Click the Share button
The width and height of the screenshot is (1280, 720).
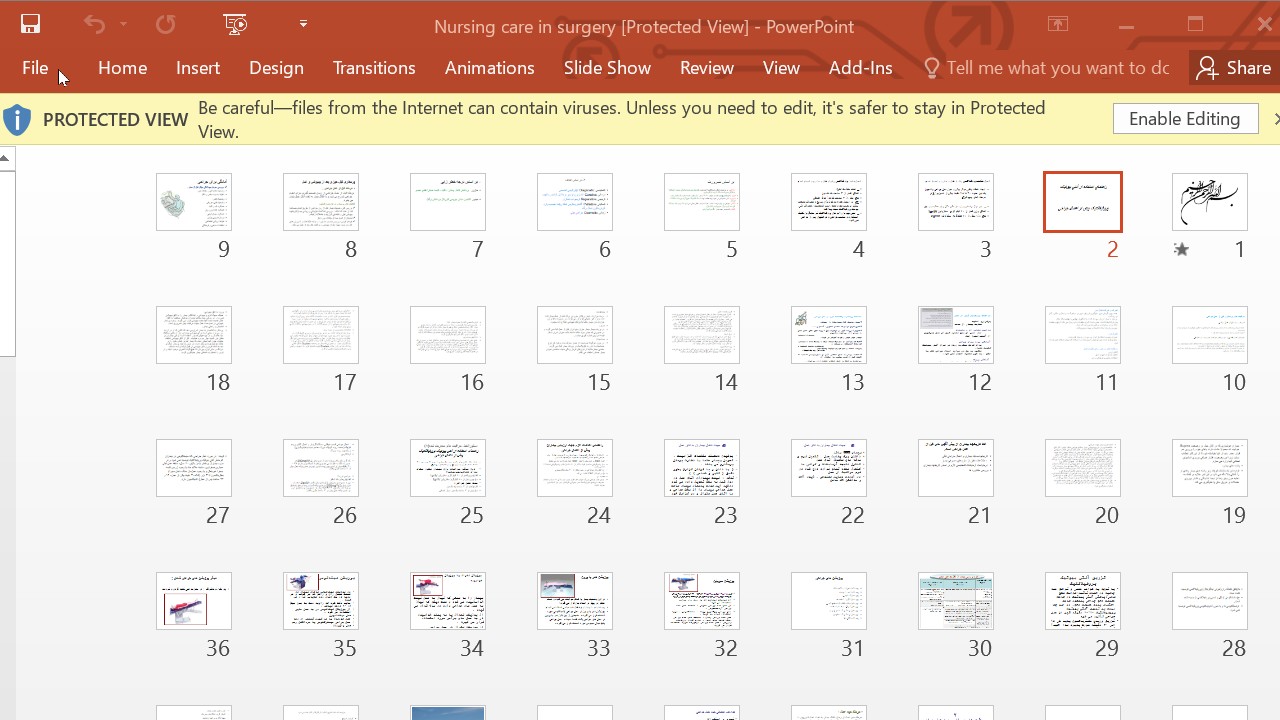tap(1235, 68)
